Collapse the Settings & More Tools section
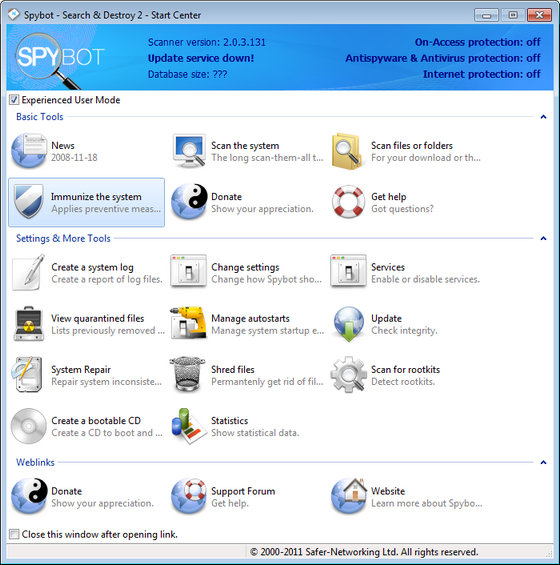 pyautogui.click(x=543, y=238)
